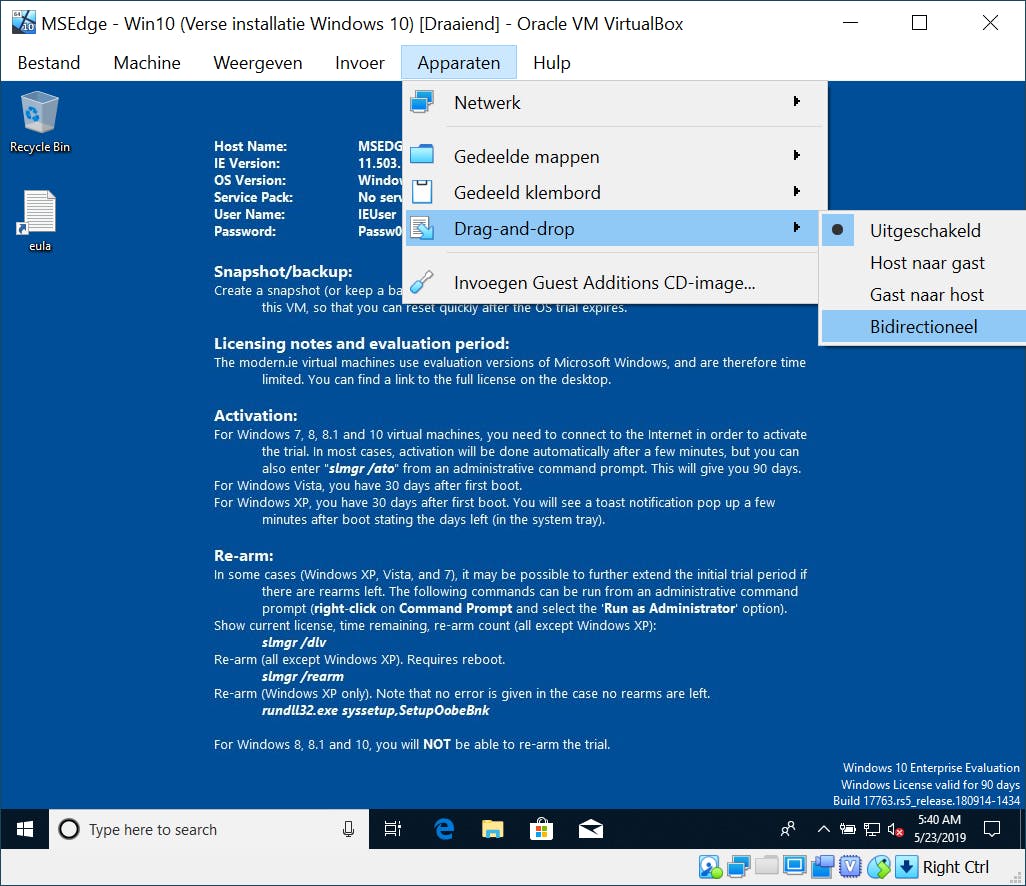
Task: Click the mouse integration status icon
Action: click(879, 867)
